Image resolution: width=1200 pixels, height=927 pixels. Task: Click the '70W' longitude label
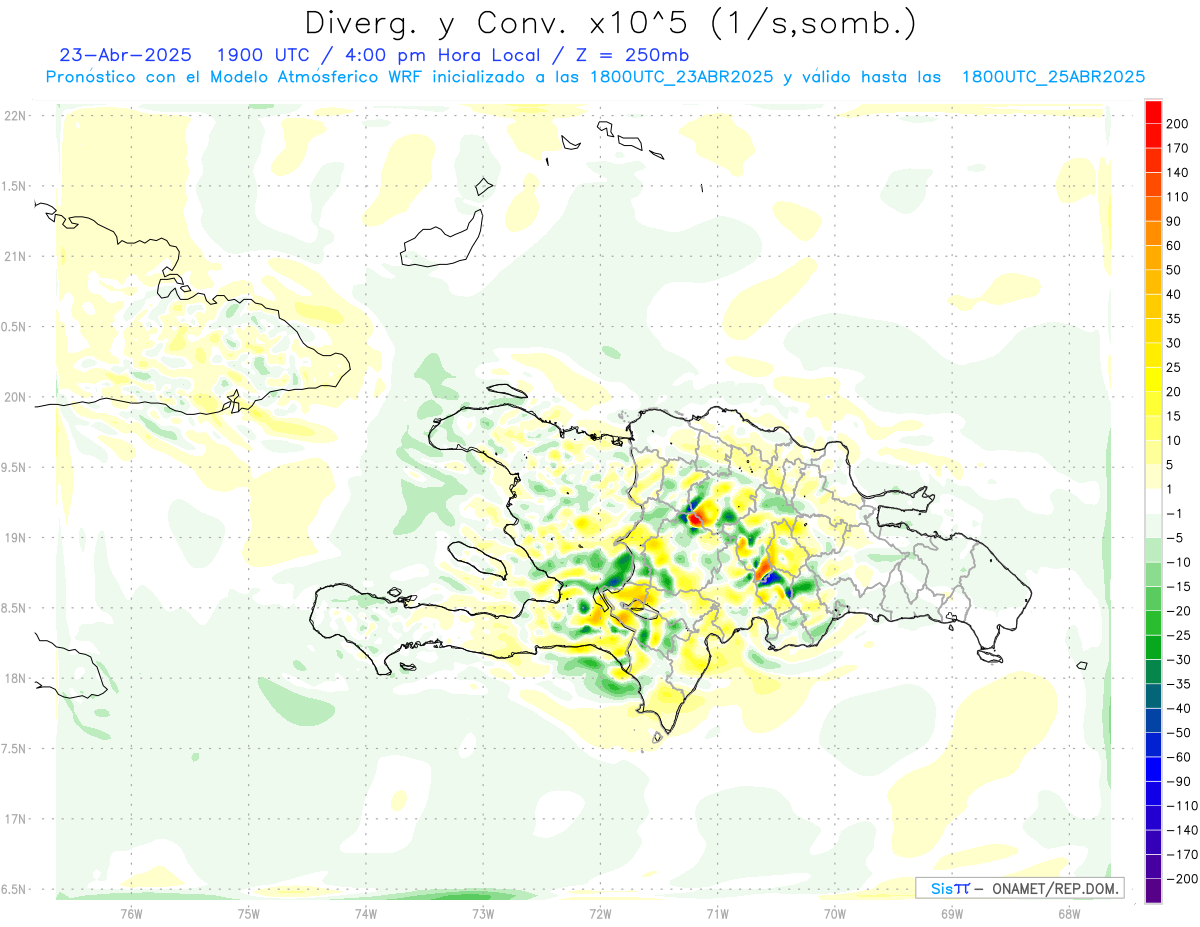pos(835,914)
